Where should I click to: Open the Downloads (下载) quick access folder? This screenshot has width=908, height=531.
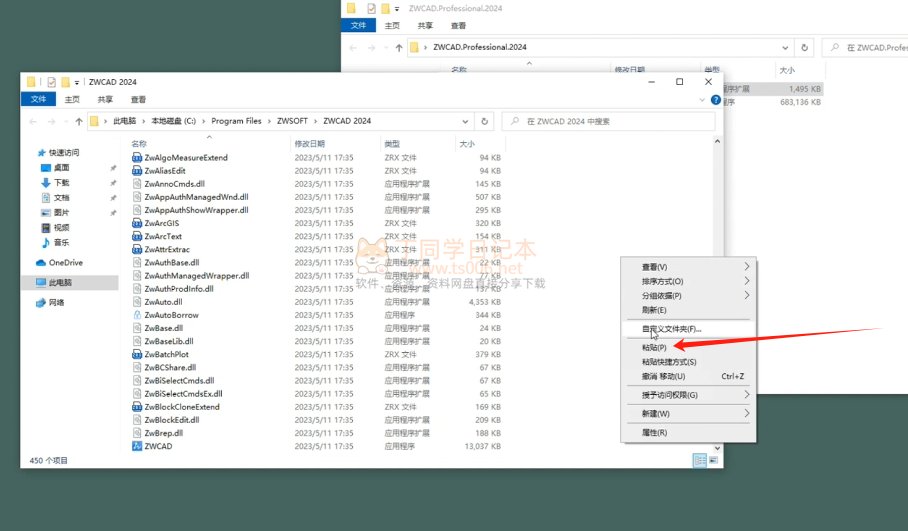[x=61, y=183]
